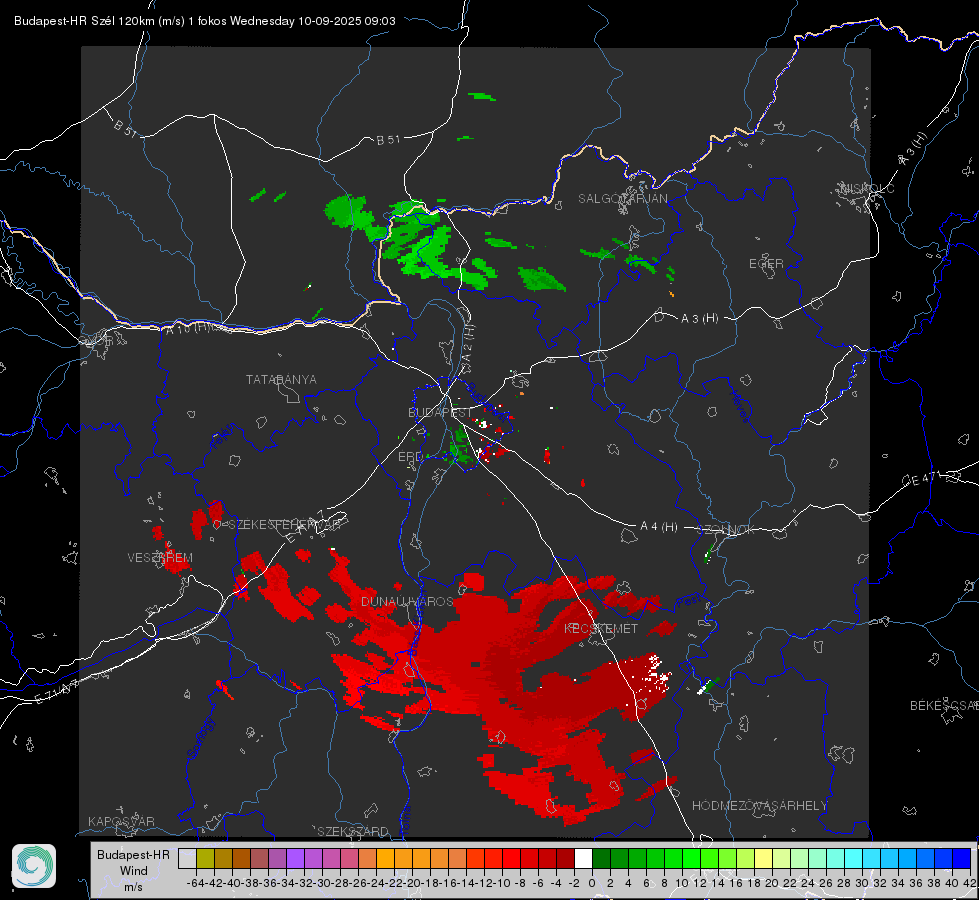Click the TATABÁNYA city label
The image size is (979, 900).
[281, 380]
